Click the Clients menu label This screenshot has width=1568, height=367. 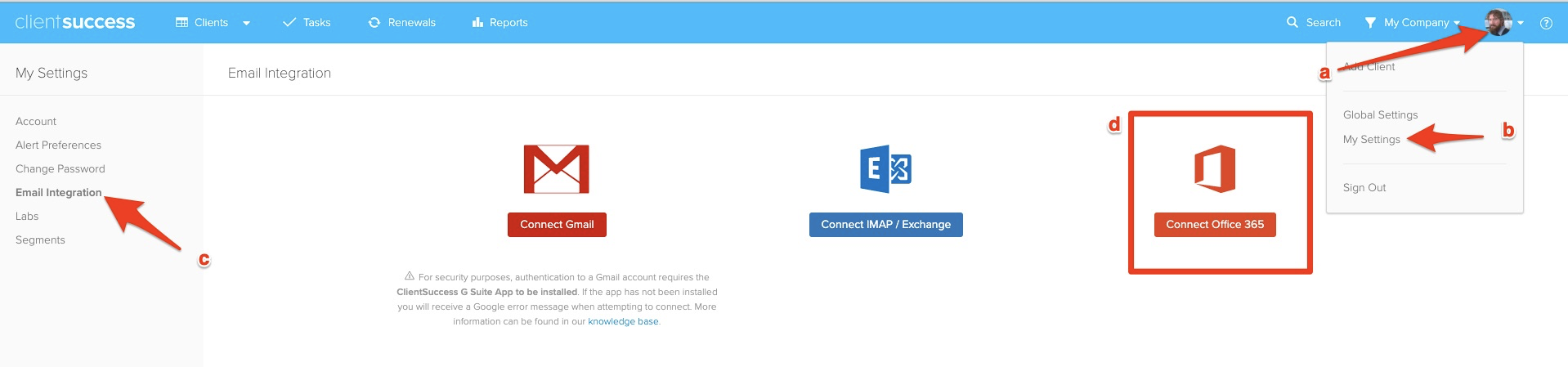tap(211, 23)
